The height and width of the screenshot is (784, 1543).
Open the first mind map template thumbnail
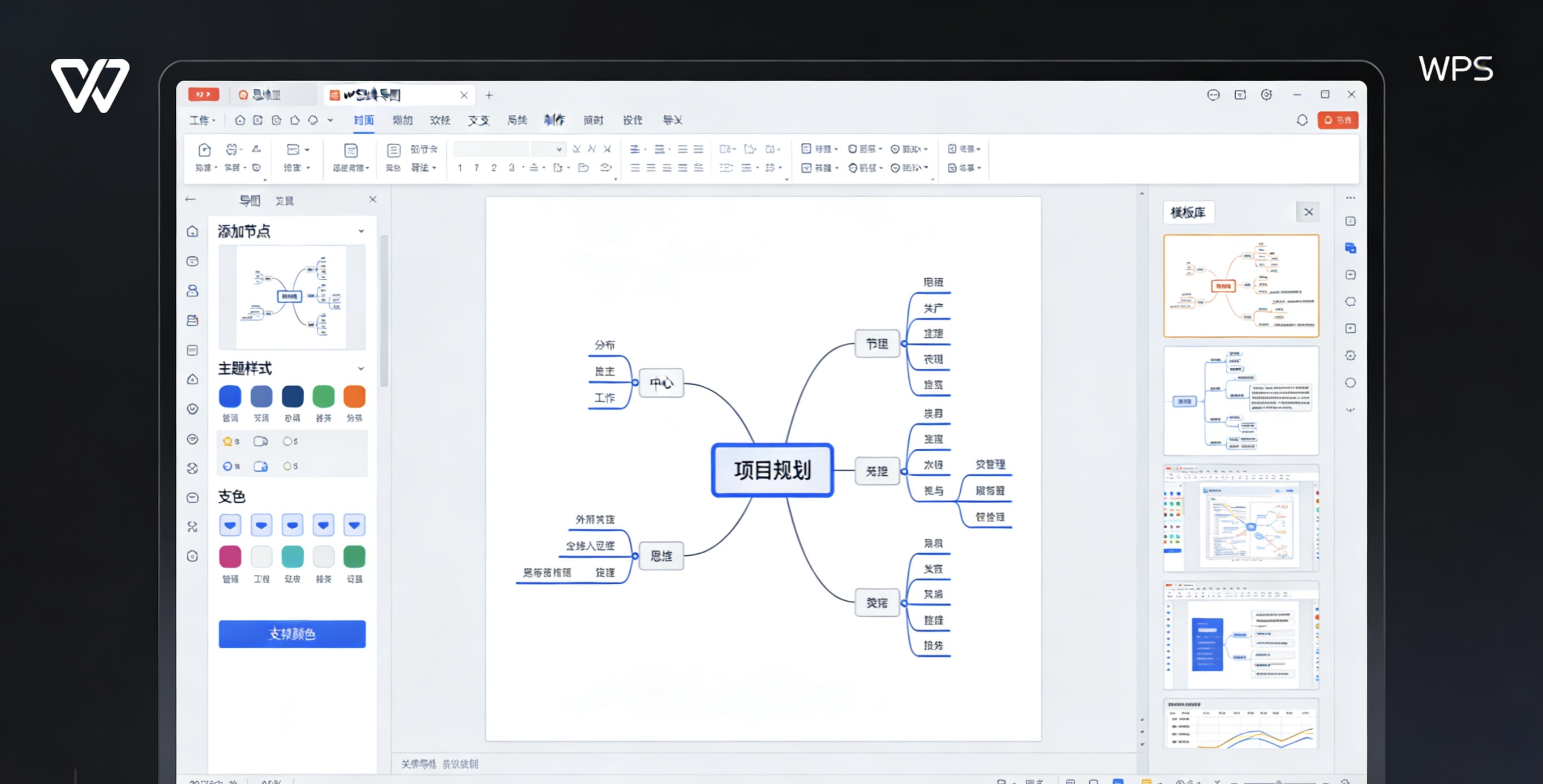(1240, 286)
